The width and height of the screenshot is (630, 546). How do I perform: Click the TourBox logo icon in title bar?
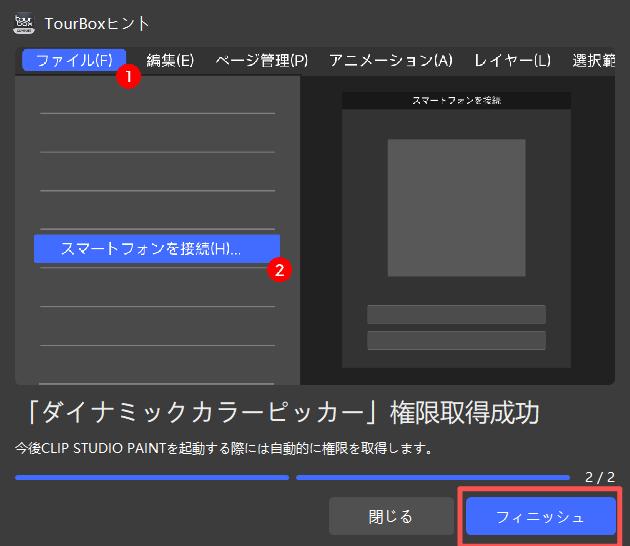24,22
